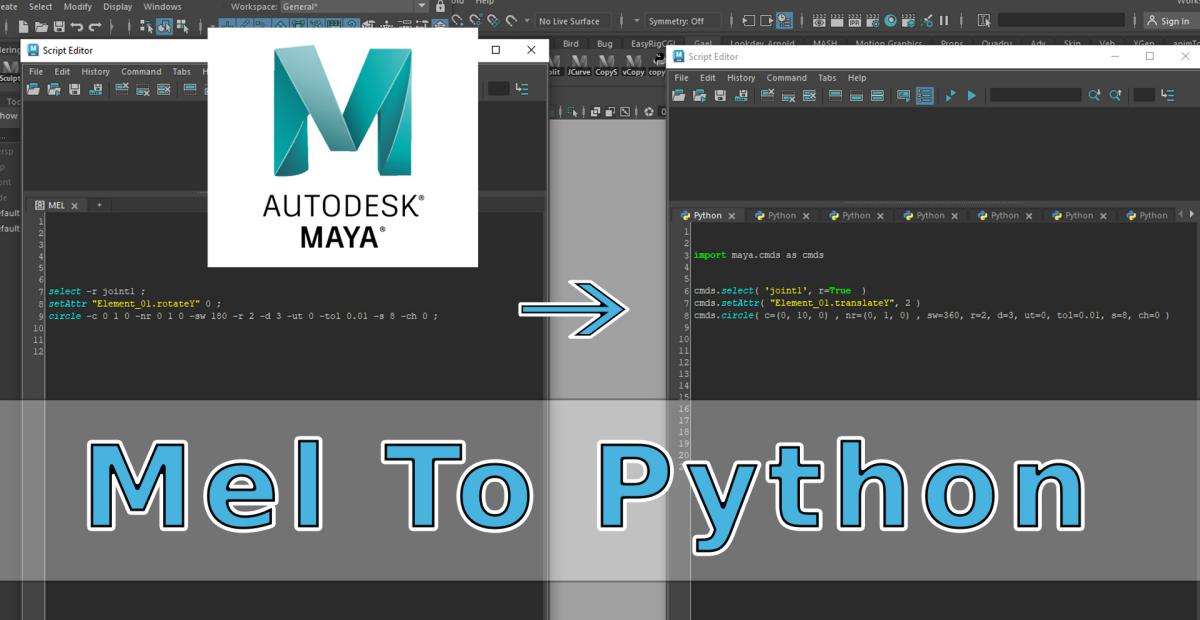Viewport: 1200px width, 620px height.
Task: Click Clear History icon in MEL Script Editor
Action: [122, 89]
